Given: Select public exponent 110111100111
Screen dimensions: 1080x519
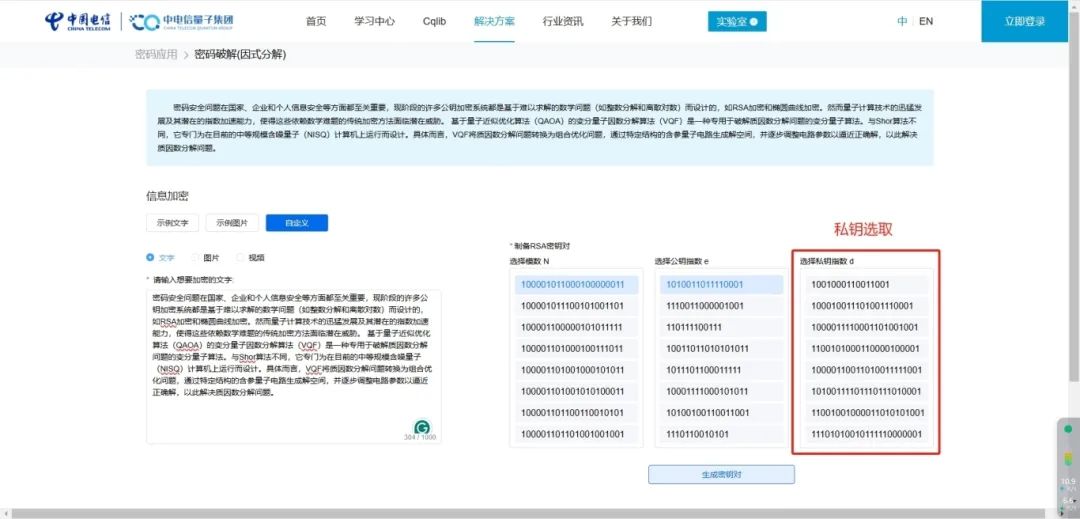Looking at the screenshot, I should [721, 327].
